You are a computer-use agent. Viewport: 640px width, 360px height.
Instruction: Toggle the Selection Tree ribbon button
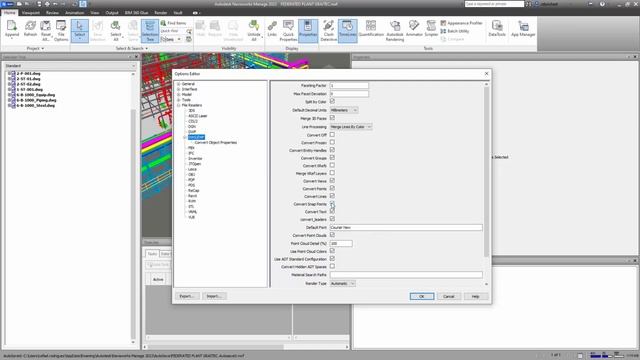(150, 30)
